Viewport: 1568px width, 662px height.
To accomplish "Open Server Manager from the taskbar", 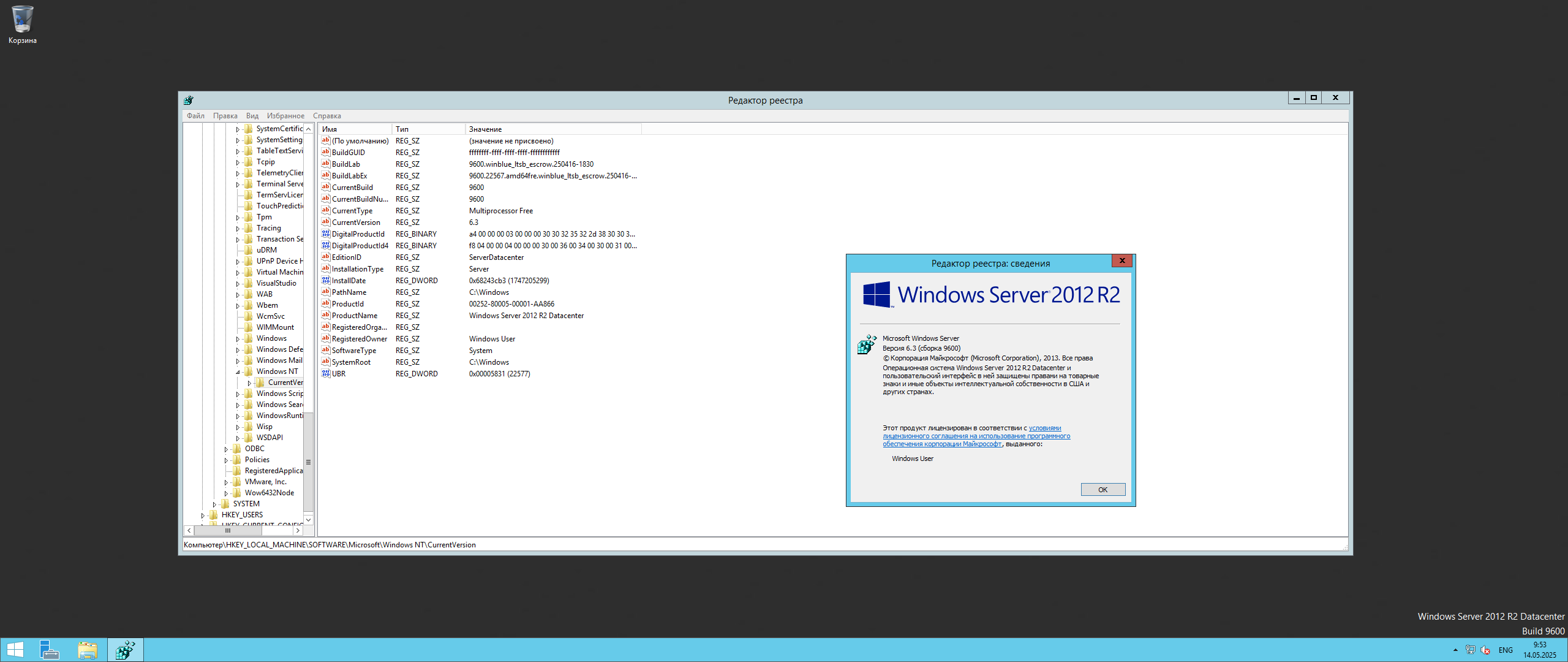I will pyautogui.click(x=49, y=650).
